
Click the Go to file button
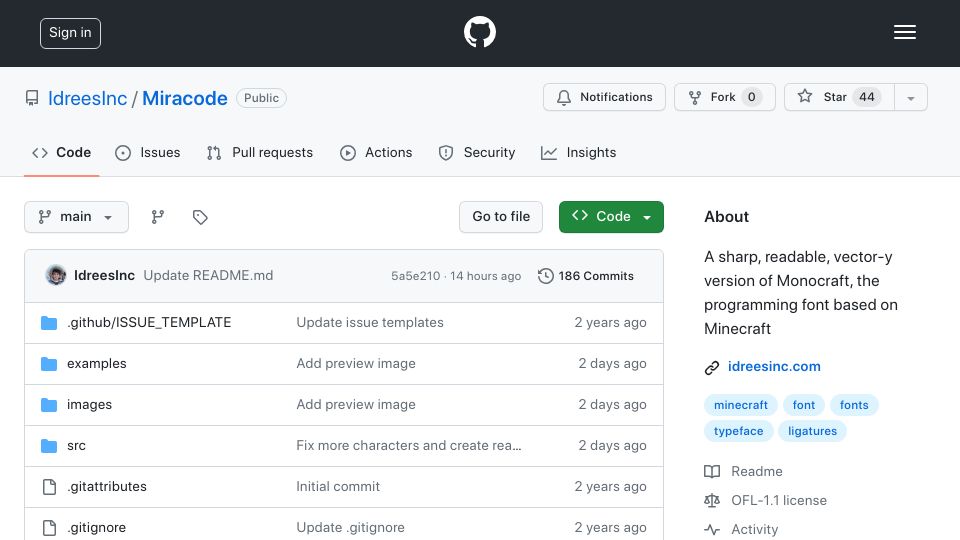click(x=501, y=217)
